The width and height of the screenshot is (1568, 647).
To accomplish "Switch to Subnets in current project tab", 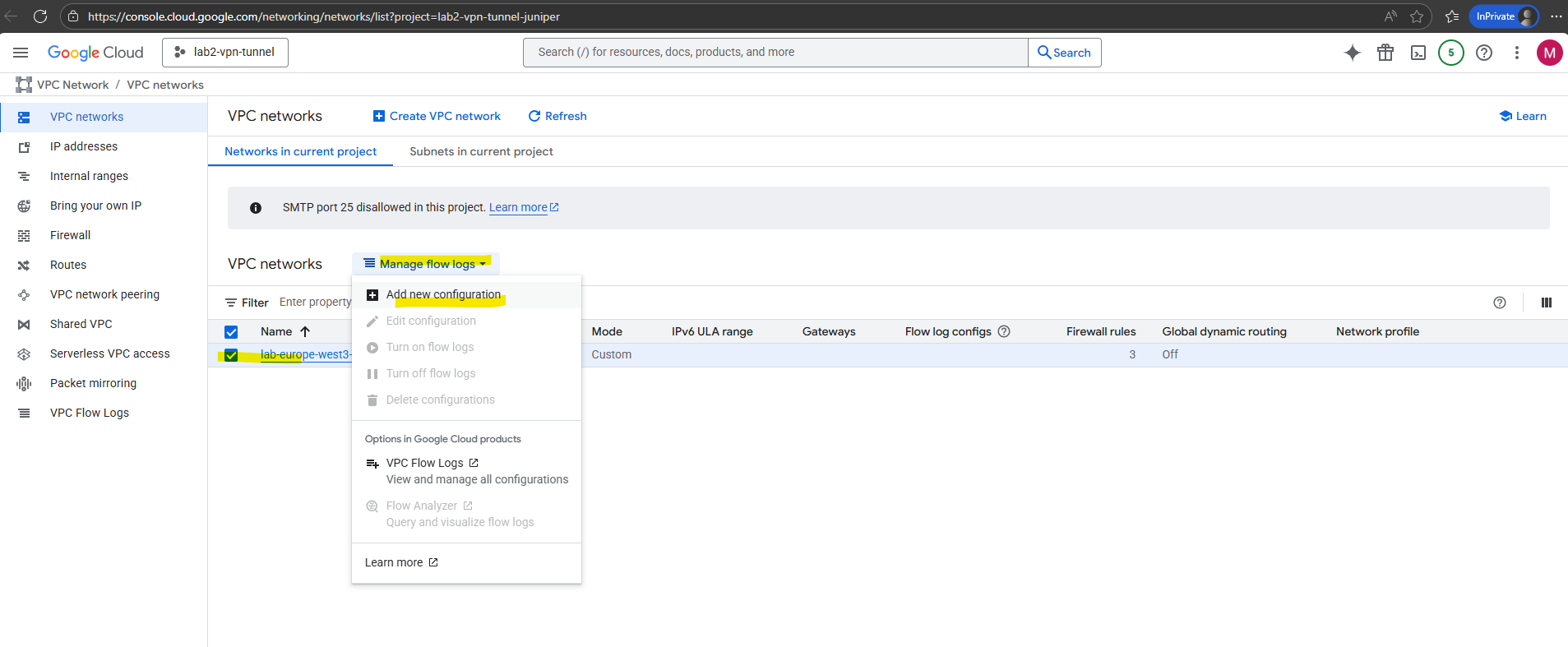I will [x=481, y=151].
